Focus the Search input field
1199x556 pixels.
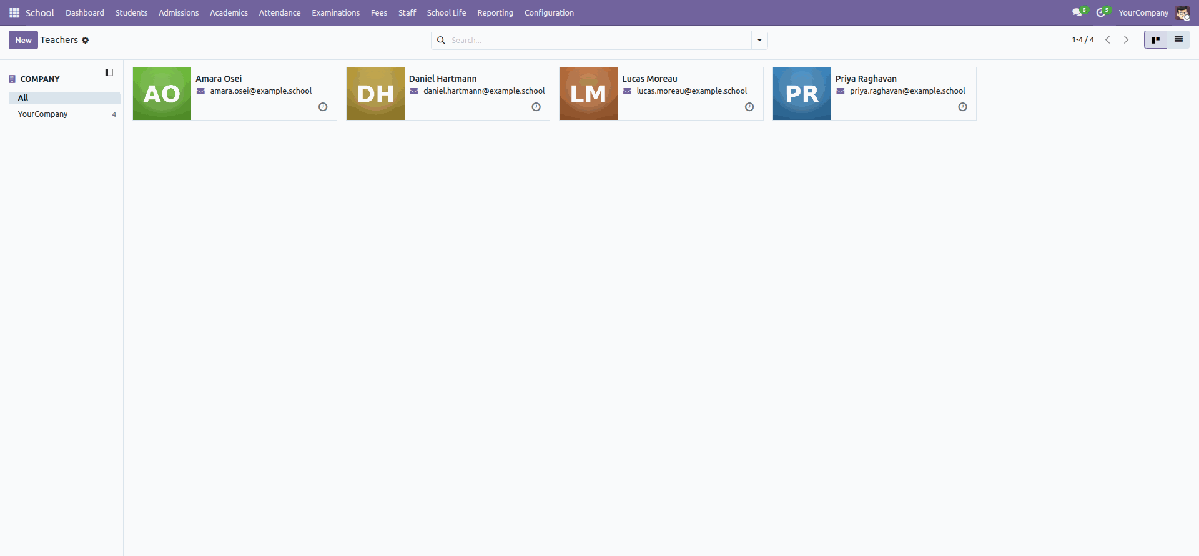599,40
